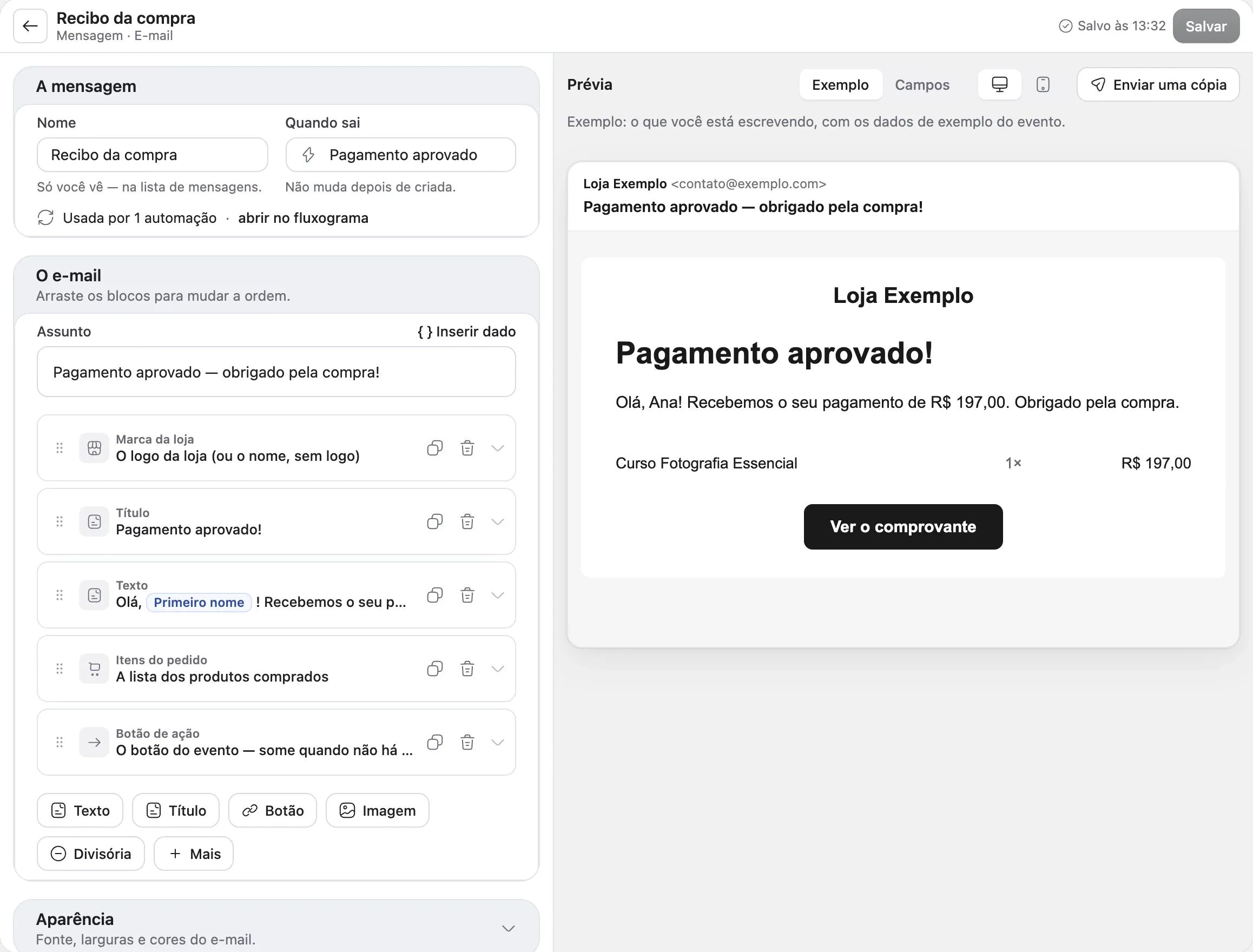Screen dimensions: 1253x952
Task: Expand the Botão de ação block
Action: point(498,742)
